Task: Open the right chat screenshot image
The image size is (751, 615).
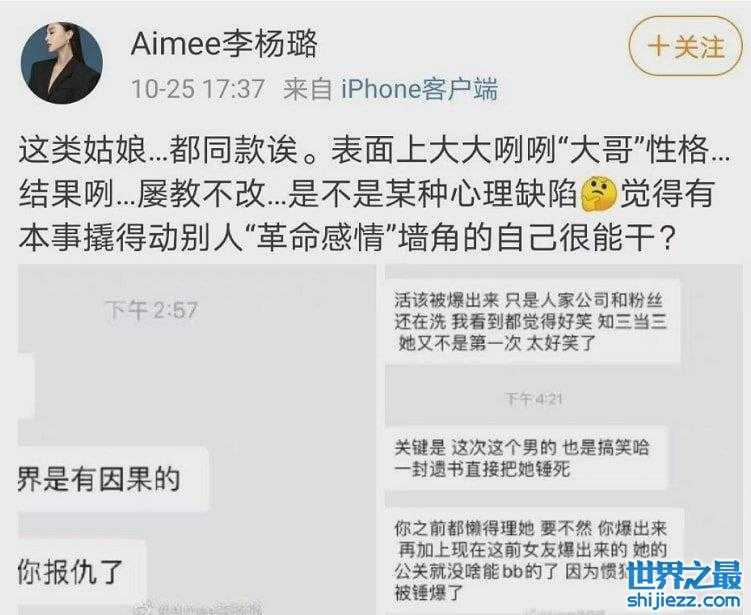Action: click(x=564, y=439)
